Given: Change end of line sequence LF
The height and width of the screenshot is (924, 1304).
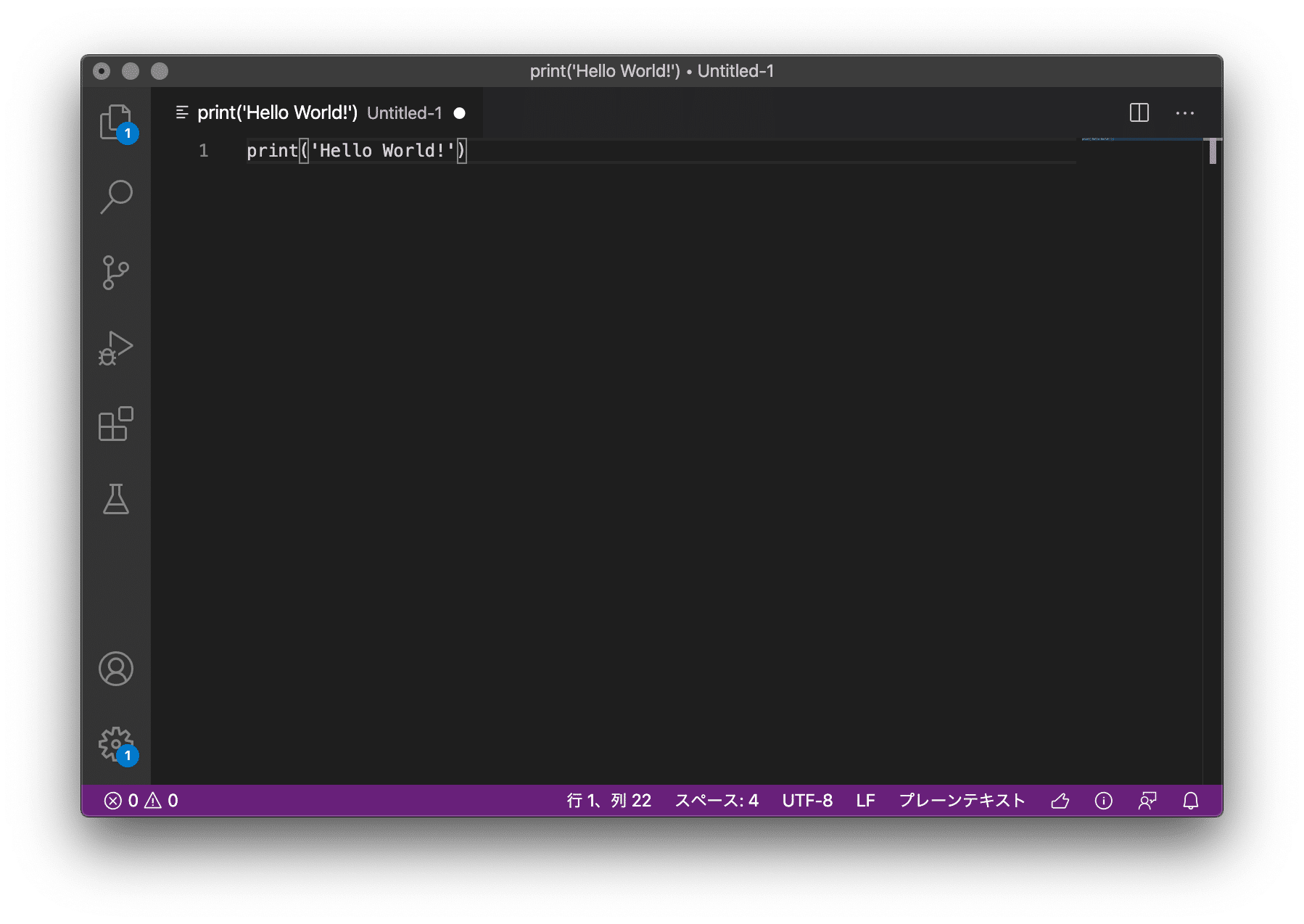Looking at the screenshot, I should coord(865,801).
